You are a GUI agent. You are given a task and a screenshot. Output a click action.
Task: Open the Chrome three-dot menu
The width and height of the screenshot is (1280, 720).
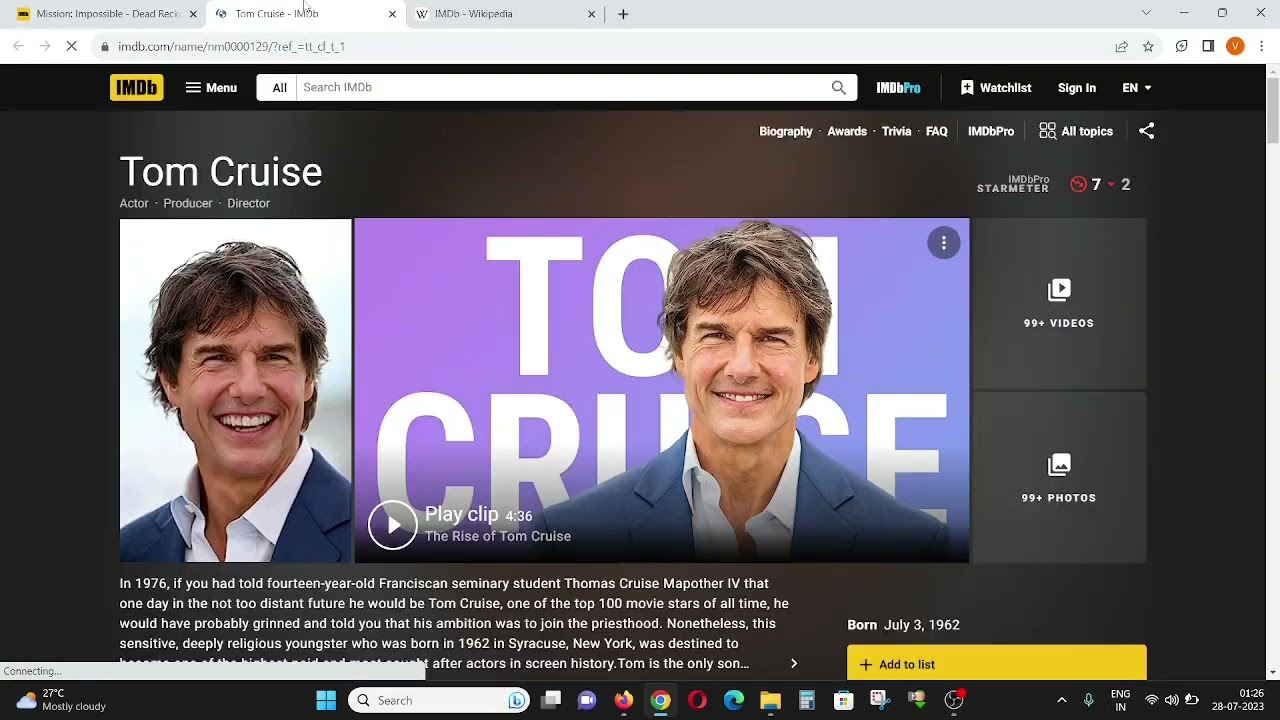(1262, 46)
